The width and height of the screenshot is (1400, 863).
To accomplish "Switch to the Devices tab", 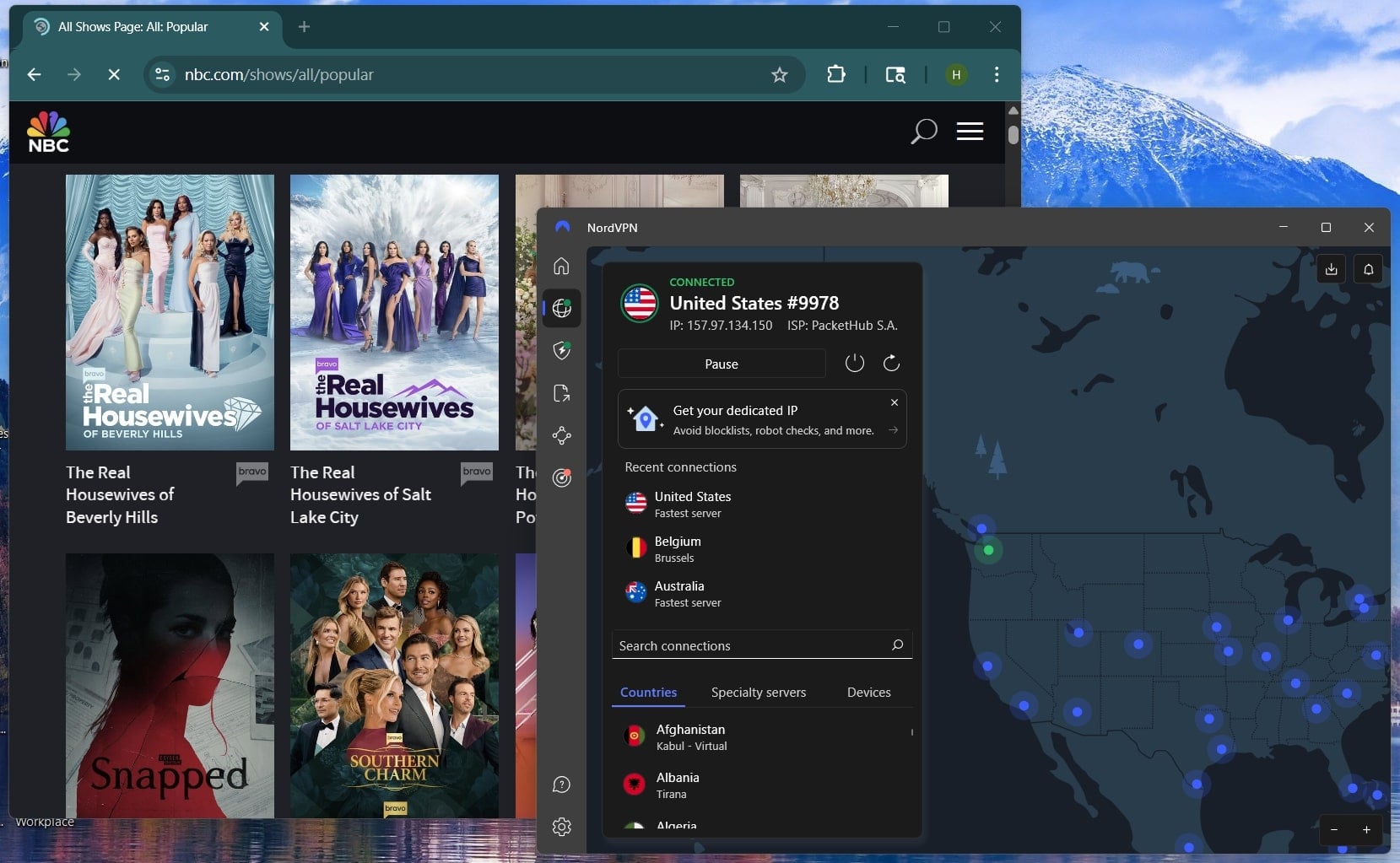I will 868,692.
